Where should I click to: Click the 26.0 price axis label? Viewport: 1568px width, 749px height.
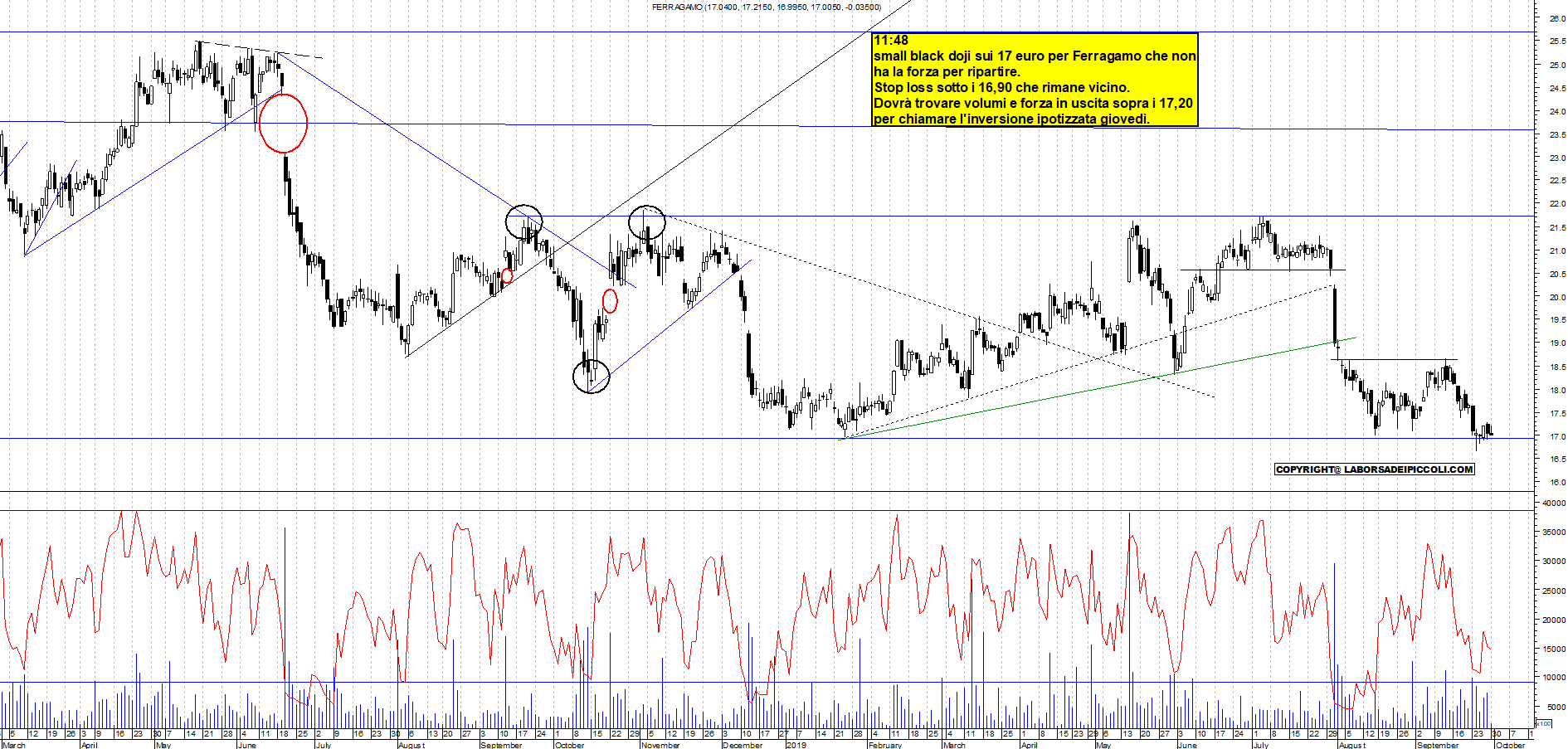[1557, 18]
